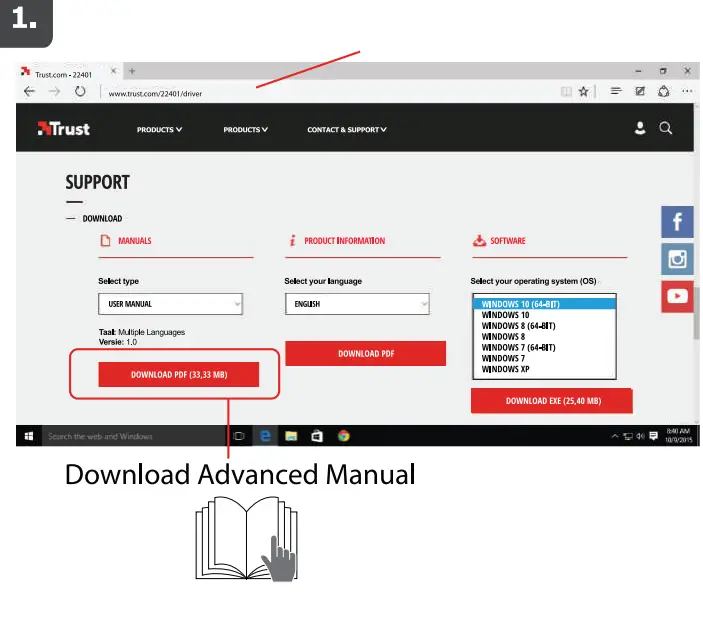Click the DOWNLOAD PDF product information button
The image size is (703, 643).
point(365,353)
